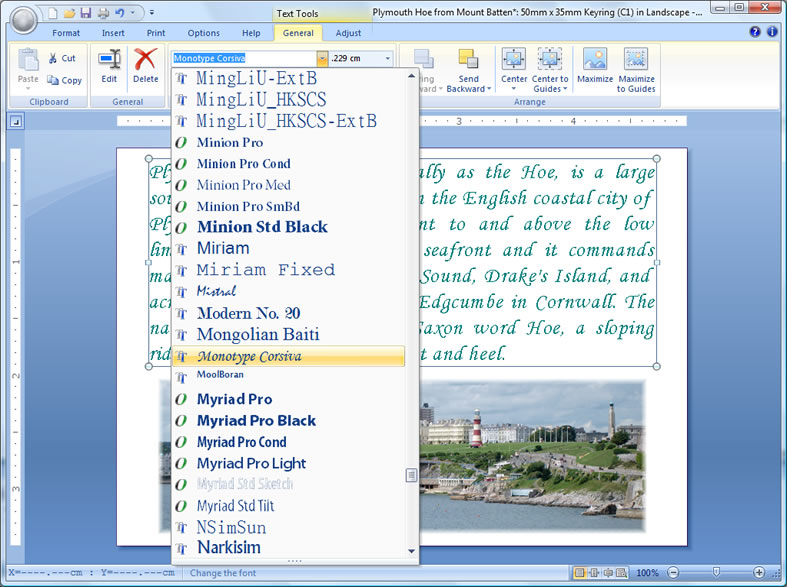Click the Maximize icon in the ribbon

tap(595, 59)
